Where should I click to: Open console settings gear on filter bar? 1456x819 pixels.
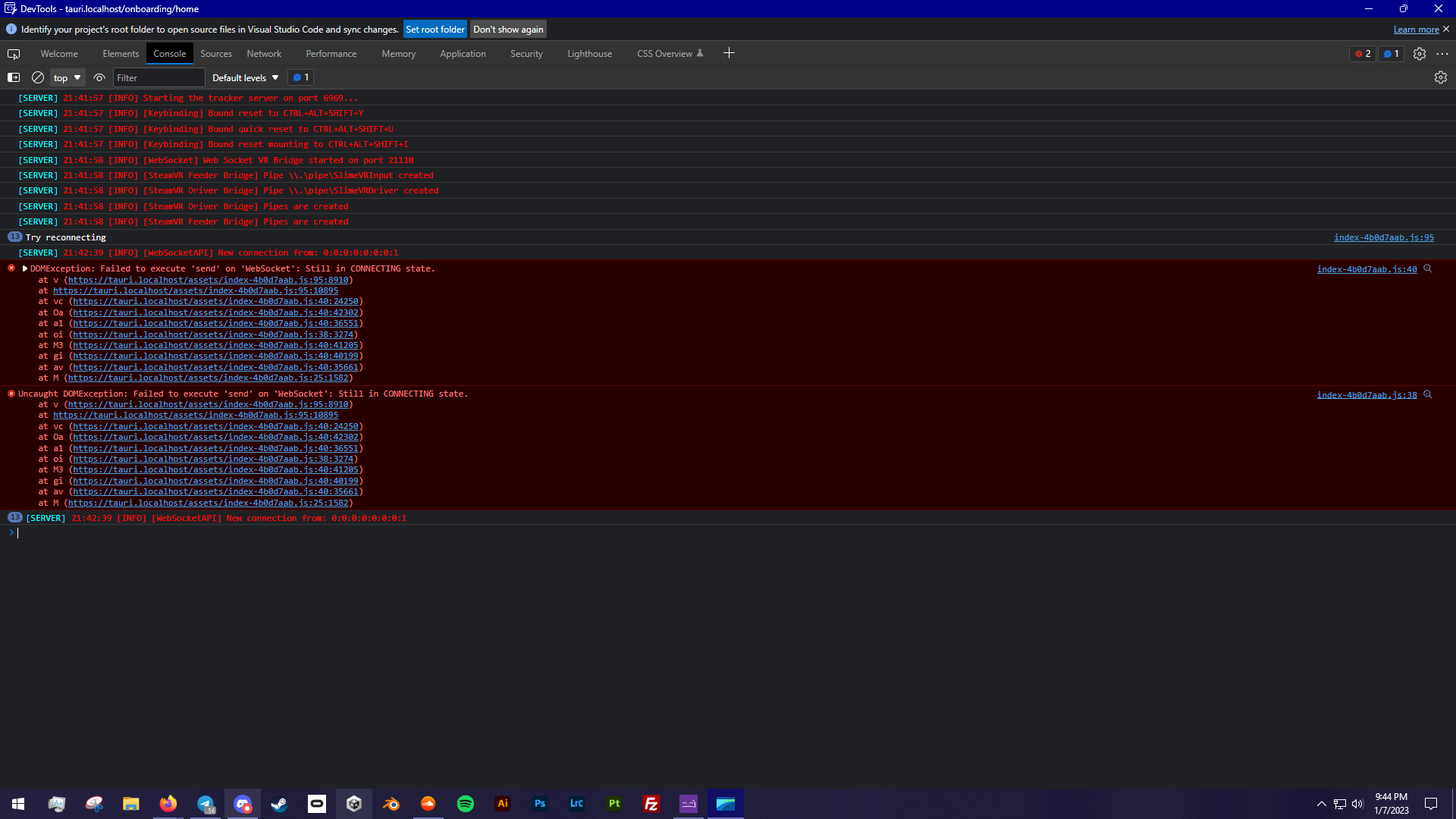pos(1440,77)
